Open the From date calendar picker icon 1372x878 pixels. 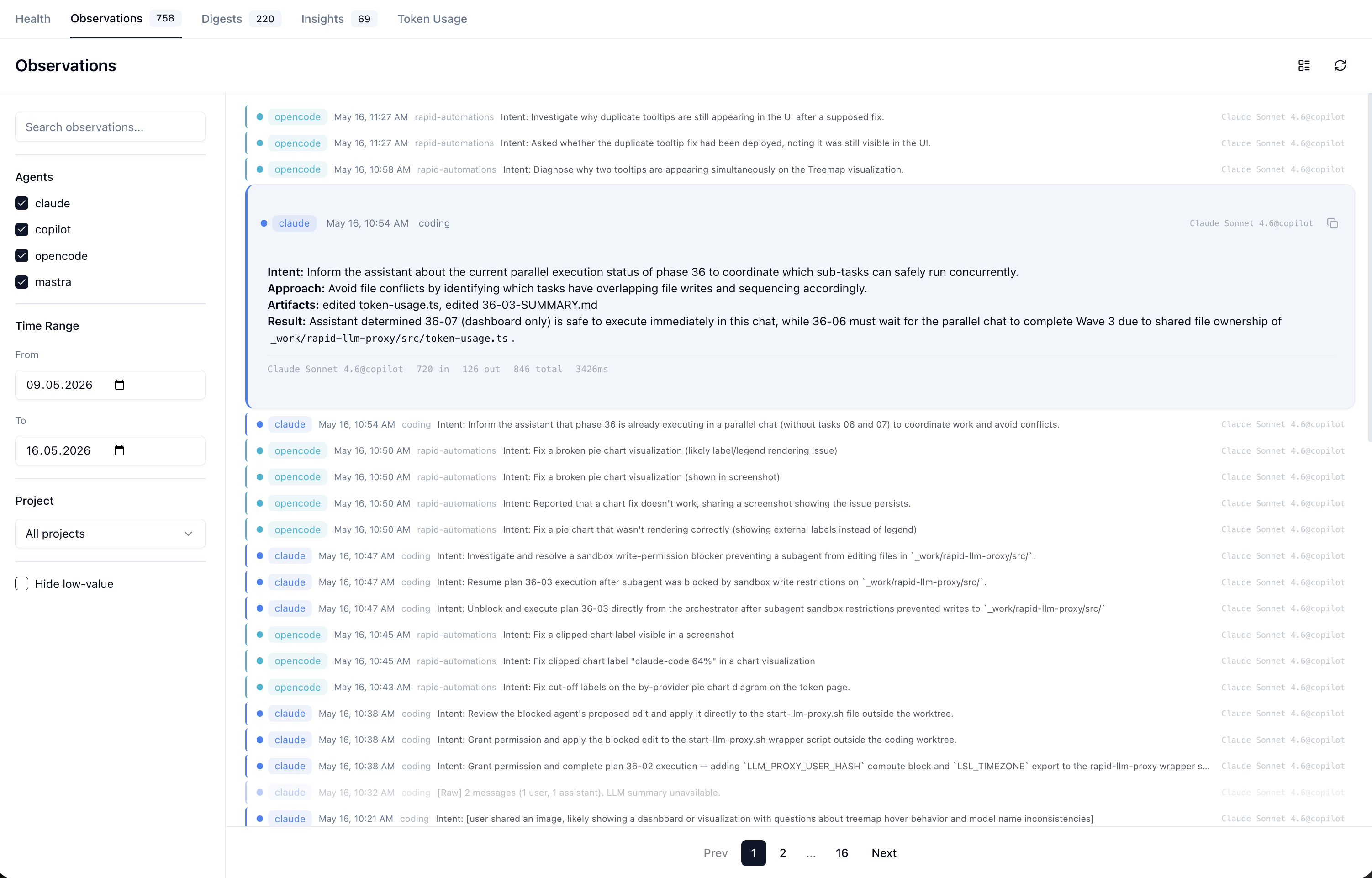click(x=119, y=385)
